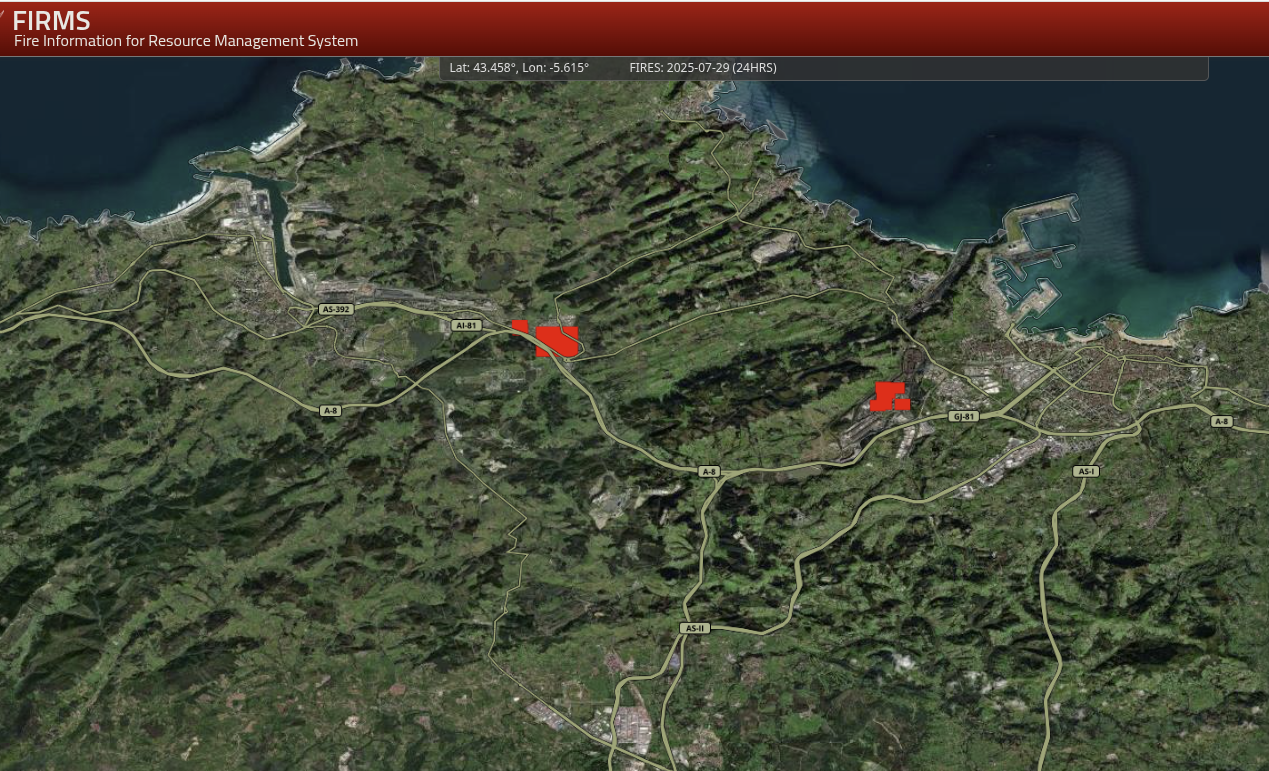Screen dimensions: 1269x771
Task: Click the AS-I road shield
Action: click(x=1086, y=471)
